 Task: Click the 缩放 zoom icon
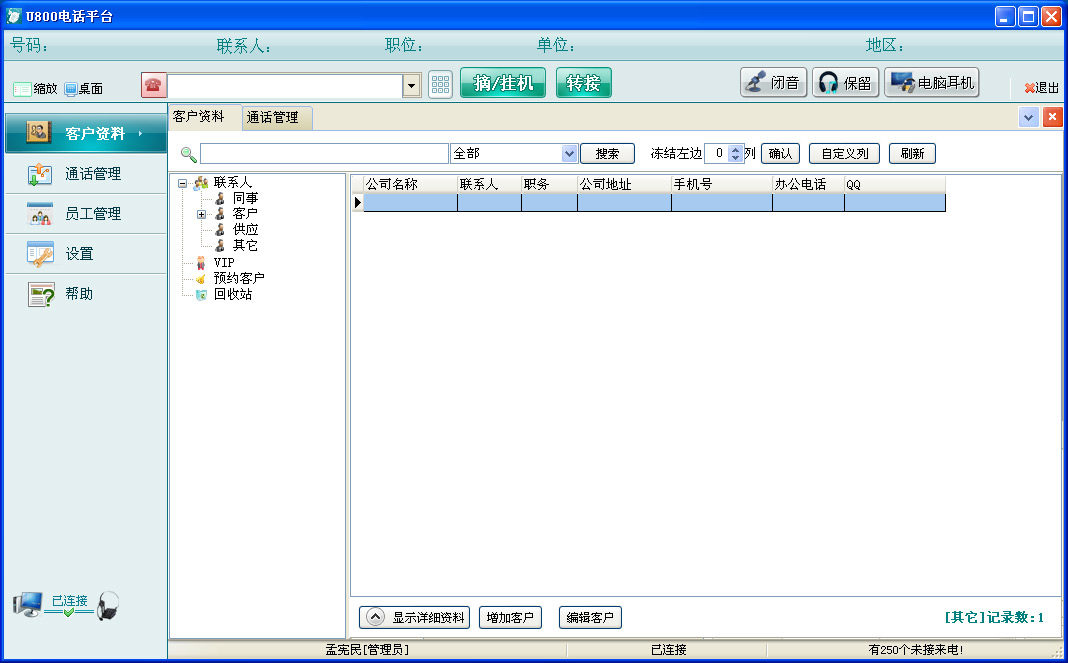tap(22, 89)
